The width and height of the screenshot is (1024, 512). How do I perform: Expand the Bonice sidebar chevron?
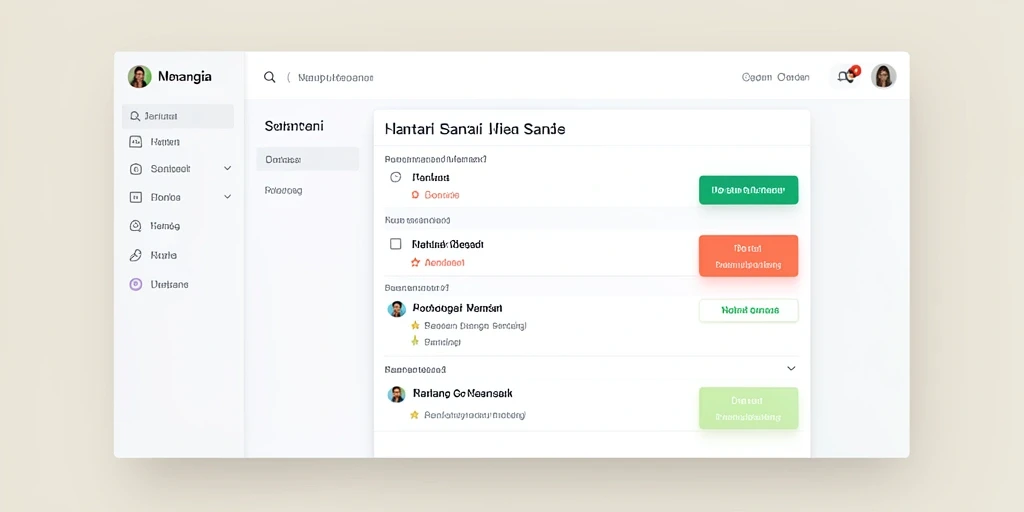click(227, 196)
